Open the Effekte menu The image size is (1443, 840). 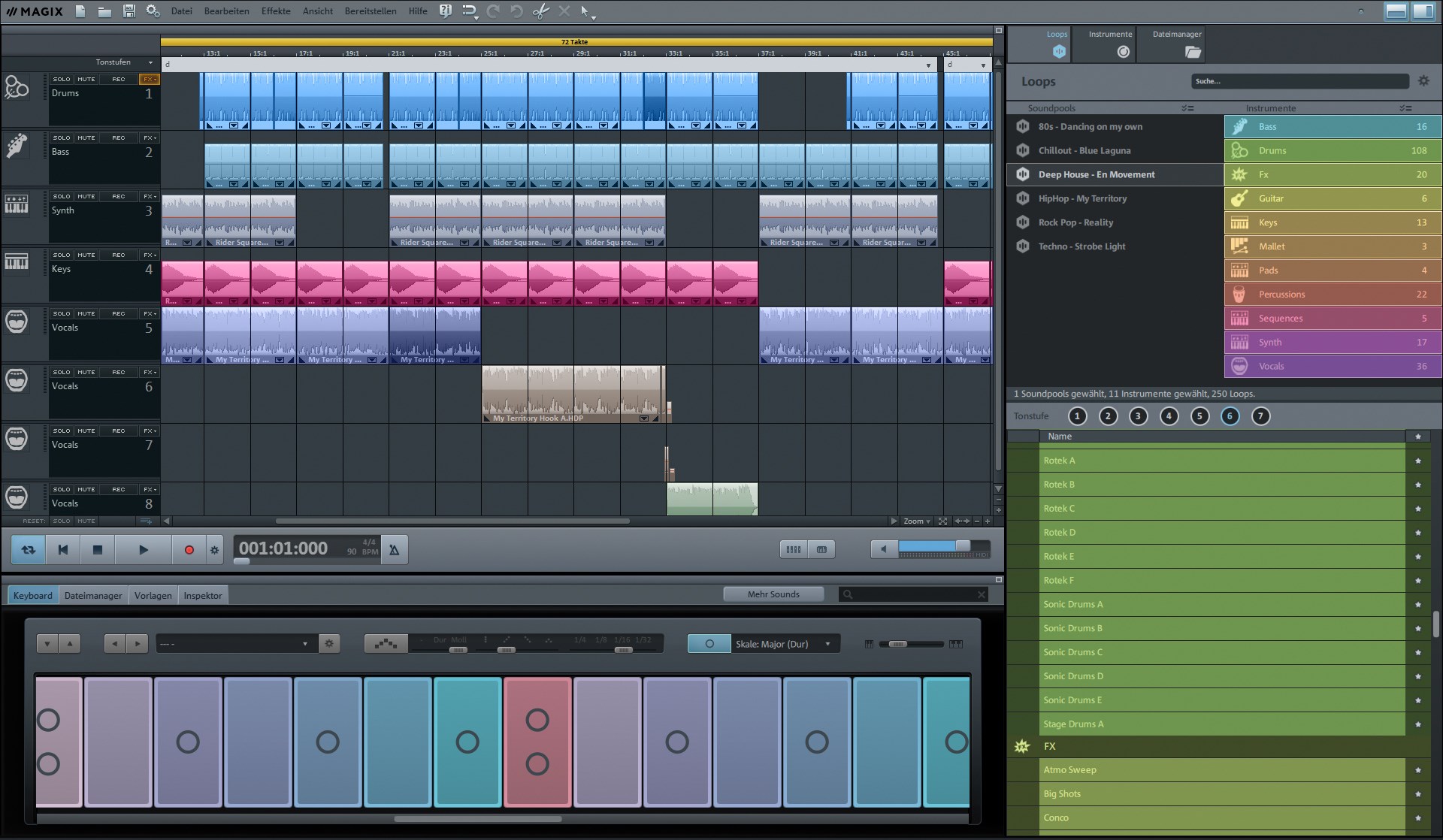coord(276,11)
